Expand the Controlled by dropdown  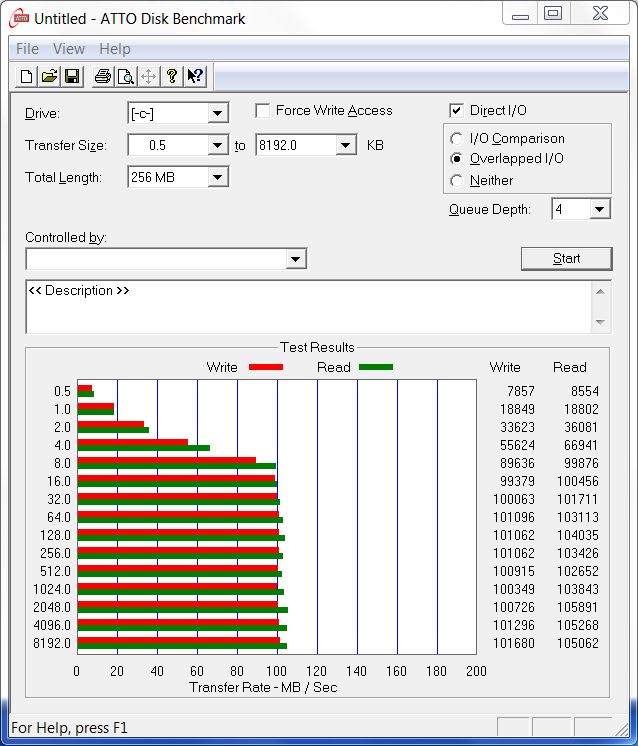[295, 259]
